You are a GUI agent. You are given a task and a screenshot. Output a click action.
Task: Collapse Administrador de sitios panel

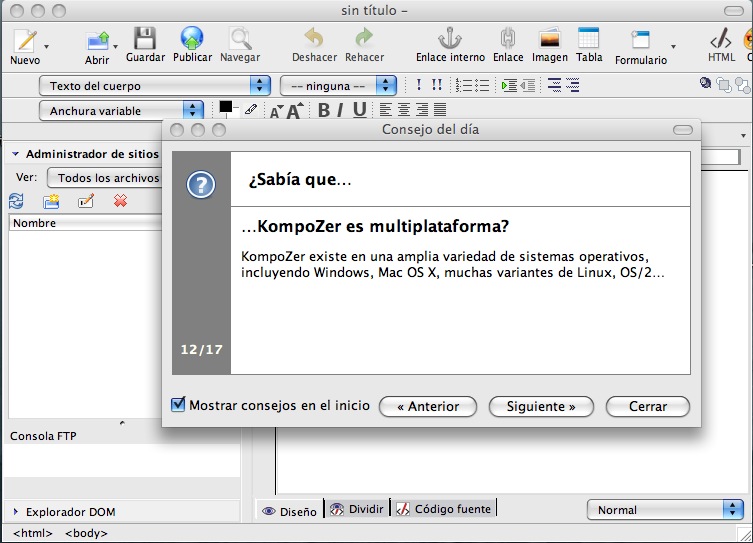[15, 154]
